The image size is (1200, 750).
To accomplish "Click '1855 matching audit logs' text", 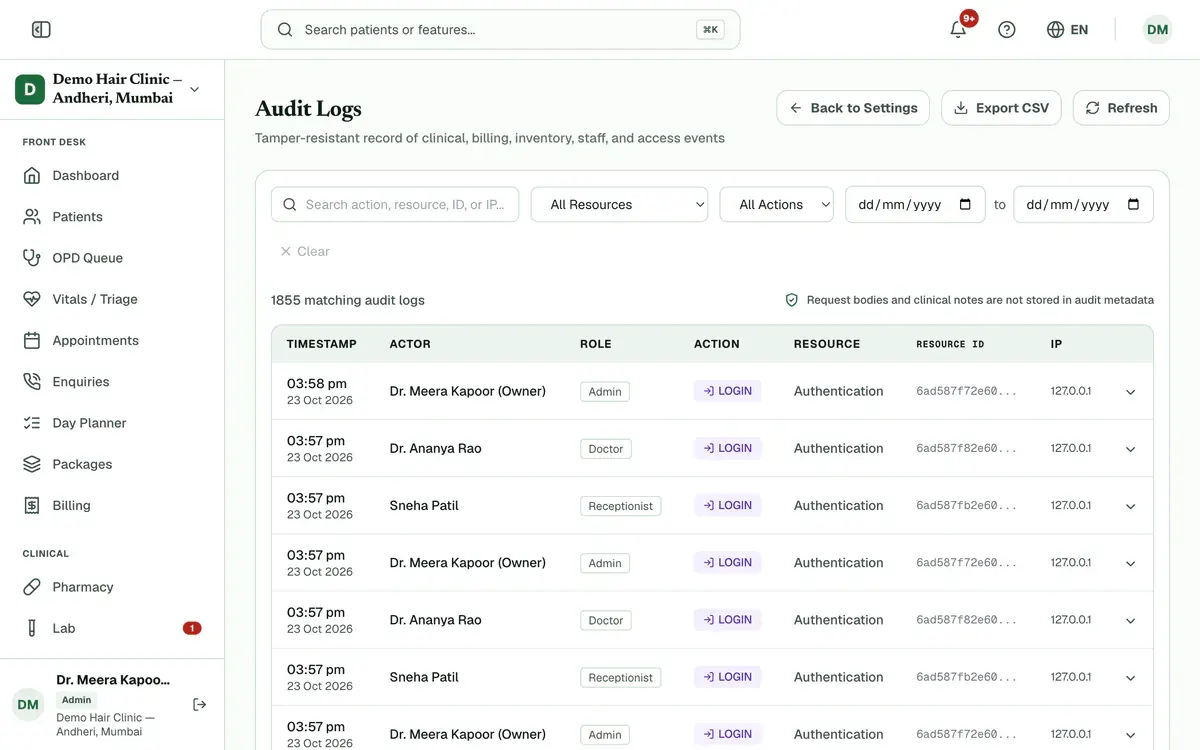I will point(348,300).
